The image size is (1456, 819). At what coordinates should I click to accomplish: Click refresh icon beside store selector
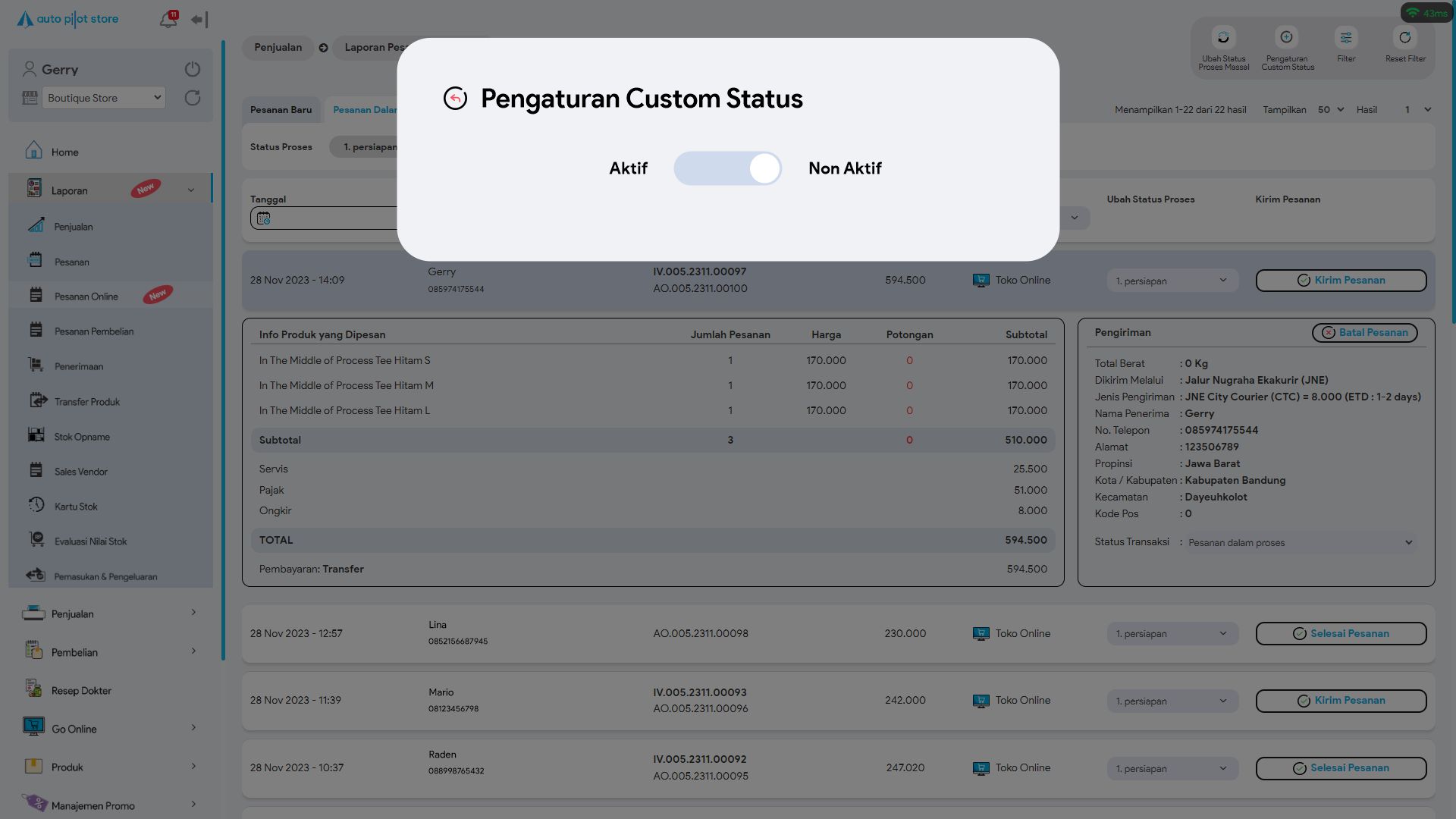pyautogui.click(x=193, y=98)
